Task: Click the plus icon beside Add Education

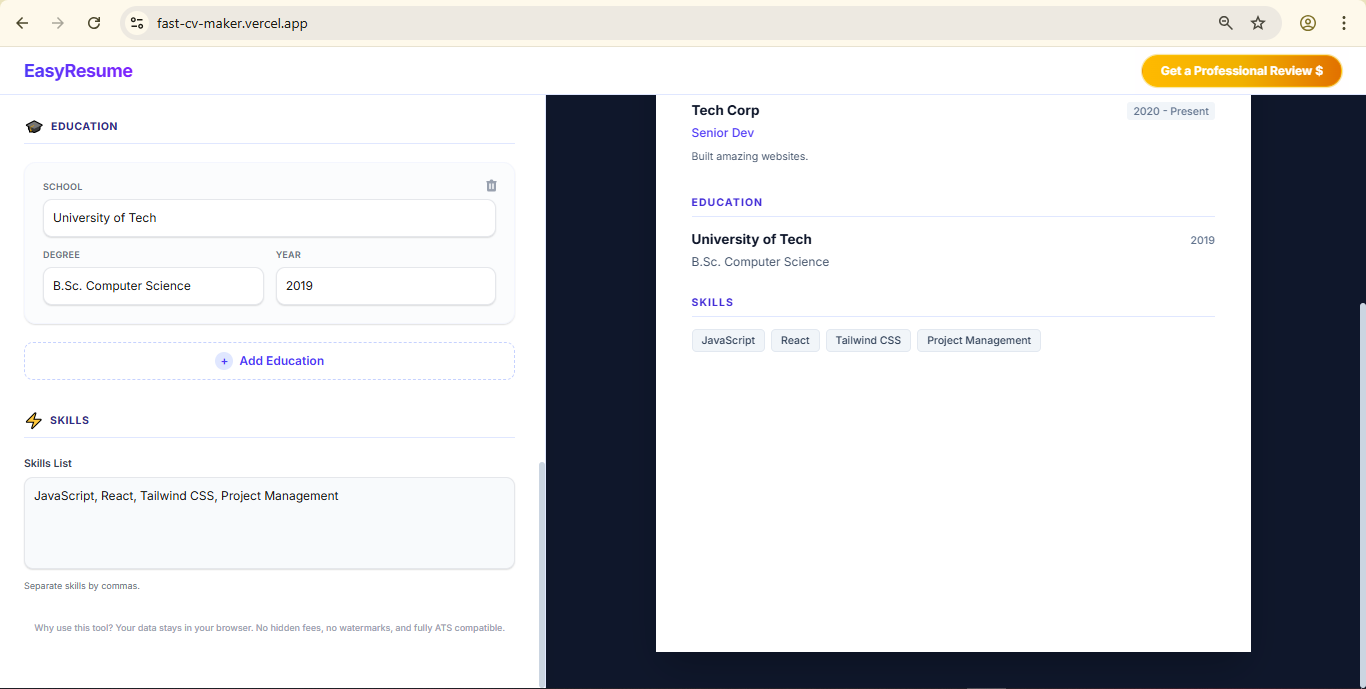Action: click(224, 361)
